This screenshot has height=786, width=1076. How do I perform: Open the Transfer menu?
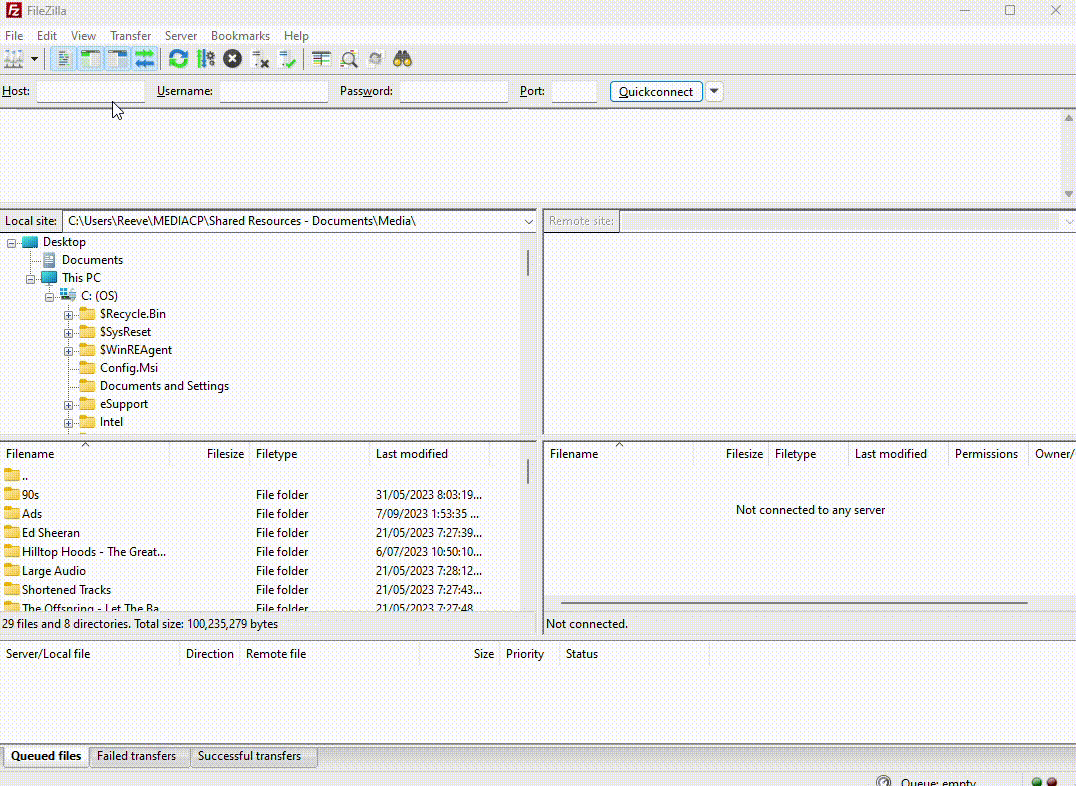[130, 36]
